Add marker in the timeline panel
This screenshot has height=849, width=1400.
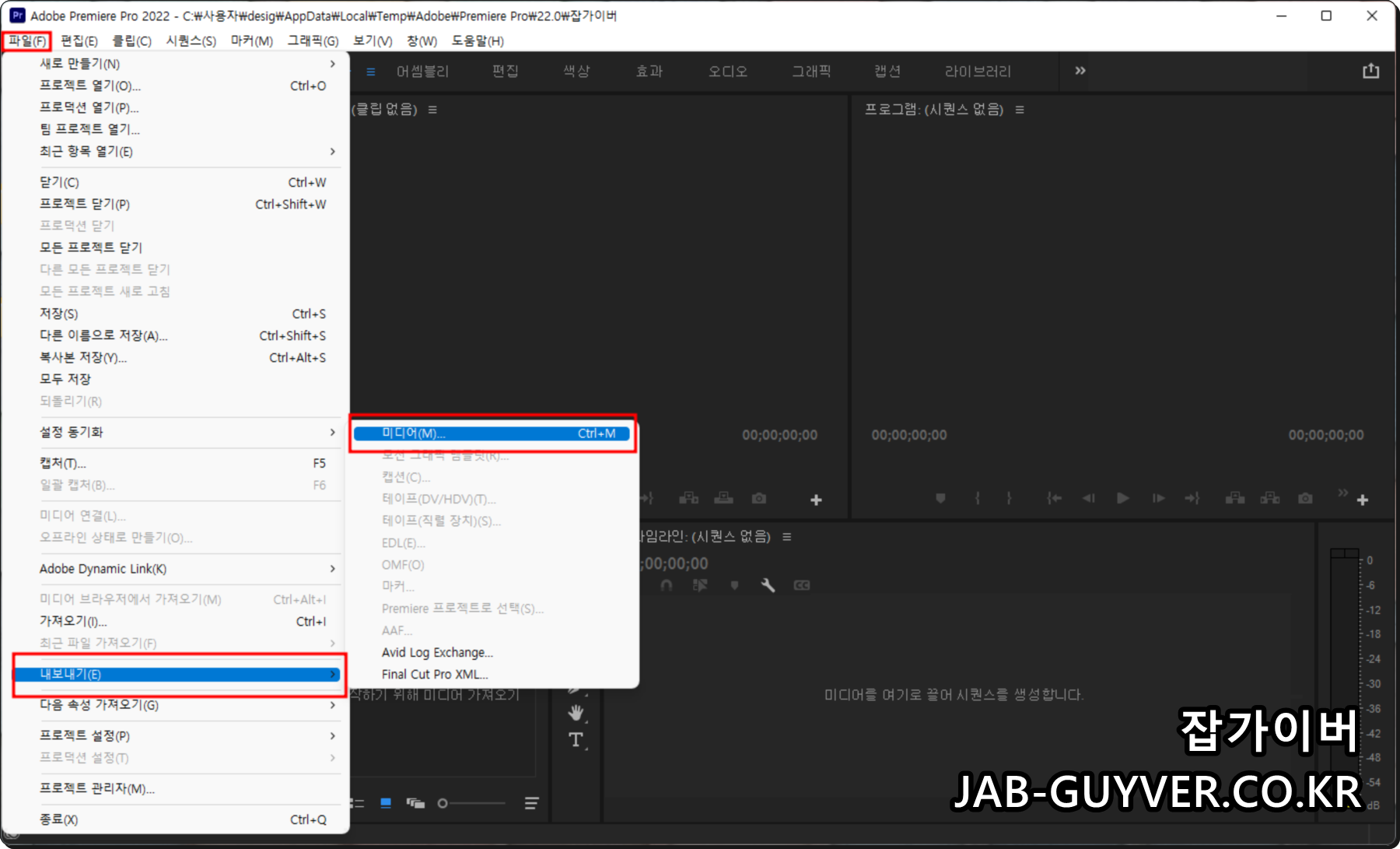coord(734,585)
